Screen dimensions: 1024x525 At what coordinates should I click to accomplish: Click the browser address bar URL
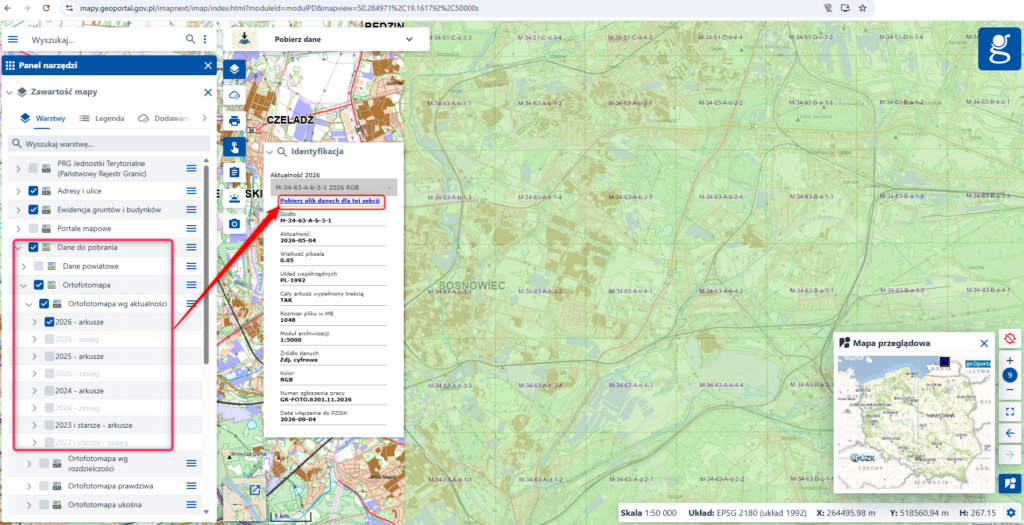[x=279, y=8]
